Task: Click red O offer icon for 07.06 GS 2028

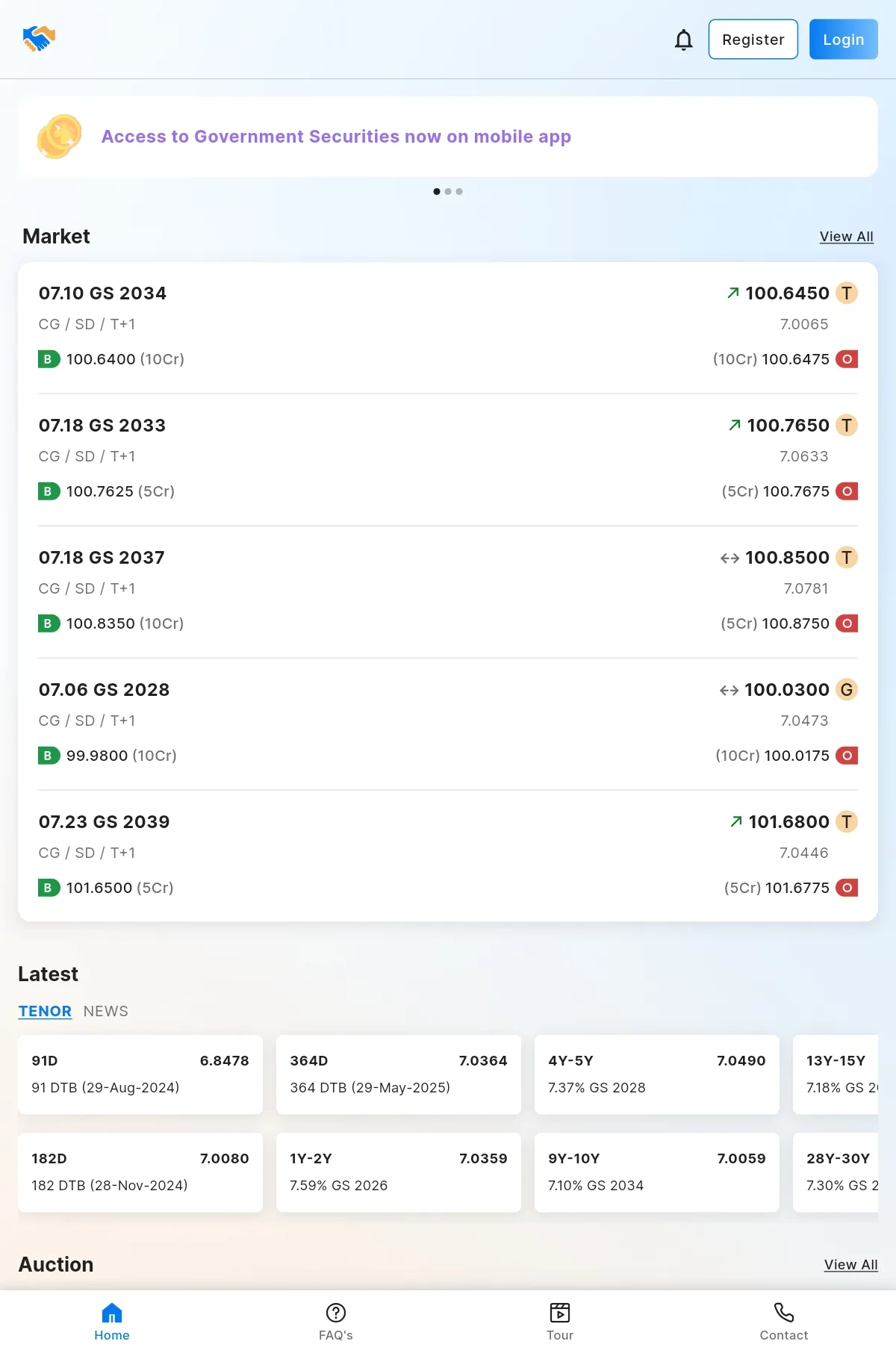Action: 847,756
